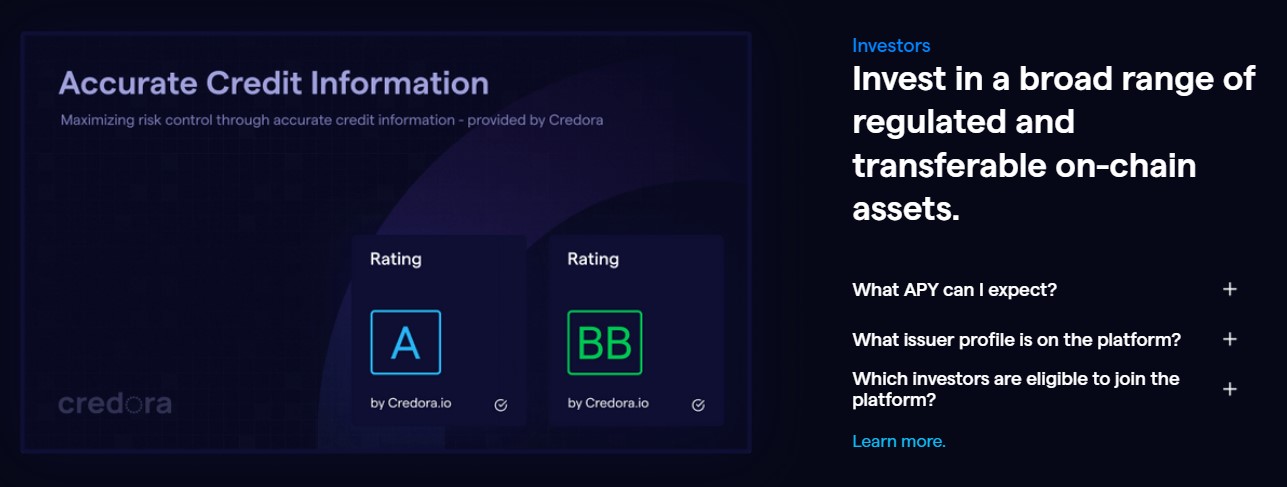Expand the "What APY can I expect?" plus icon

[x=1230, y=289]
